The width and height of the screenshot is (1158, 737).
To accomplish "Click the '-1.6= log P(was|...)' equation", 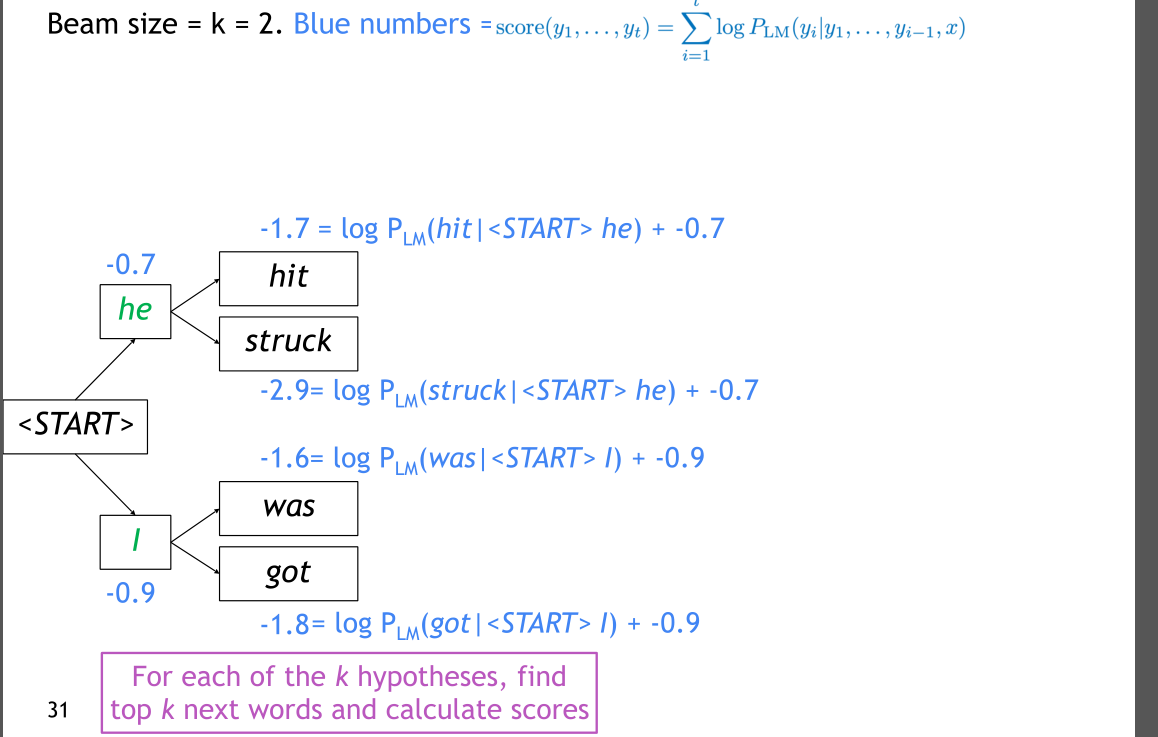I will click(482, 459).
